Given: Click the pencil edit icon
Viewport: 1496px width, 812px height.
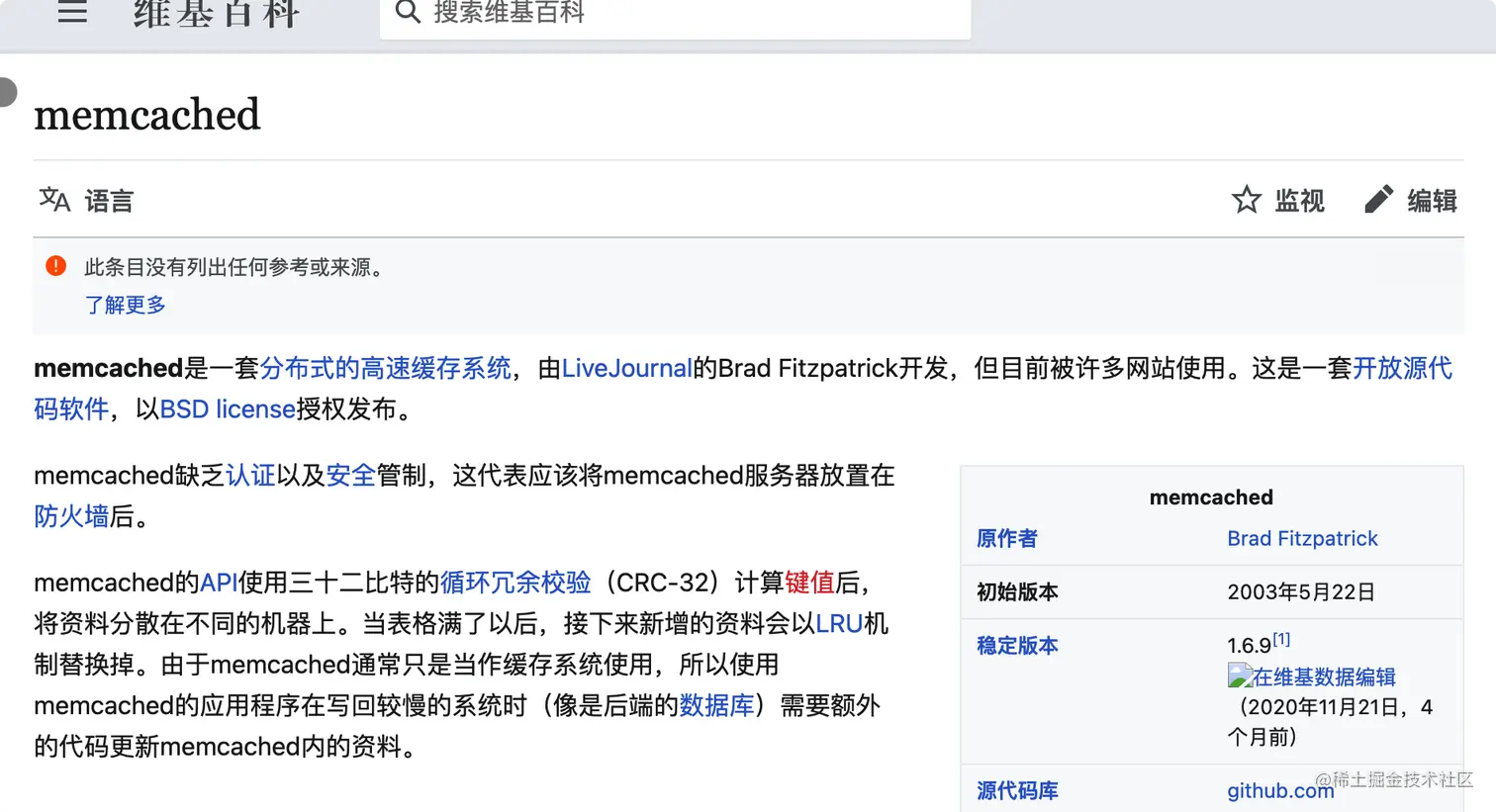Looking at the screenshot, I should 1379,200.
